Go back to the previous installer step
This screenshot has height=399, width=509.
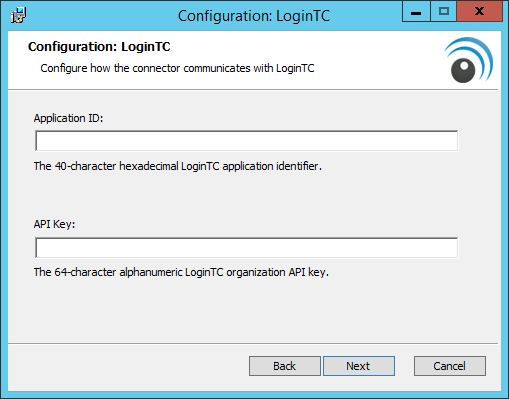[x=285, y=366]
